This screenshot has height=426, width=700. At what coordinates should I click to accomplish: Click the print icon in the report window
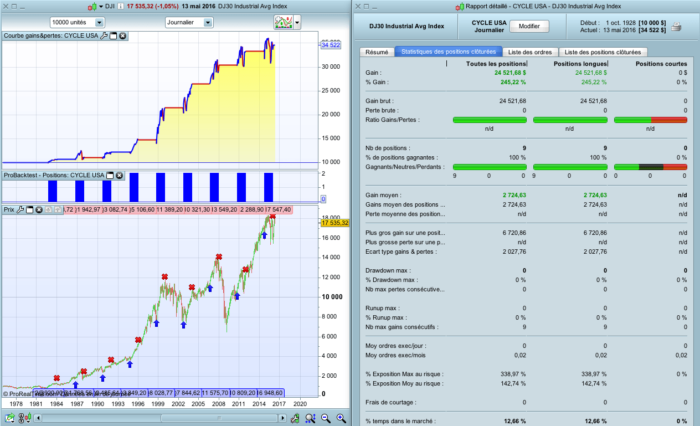point(676,27)
